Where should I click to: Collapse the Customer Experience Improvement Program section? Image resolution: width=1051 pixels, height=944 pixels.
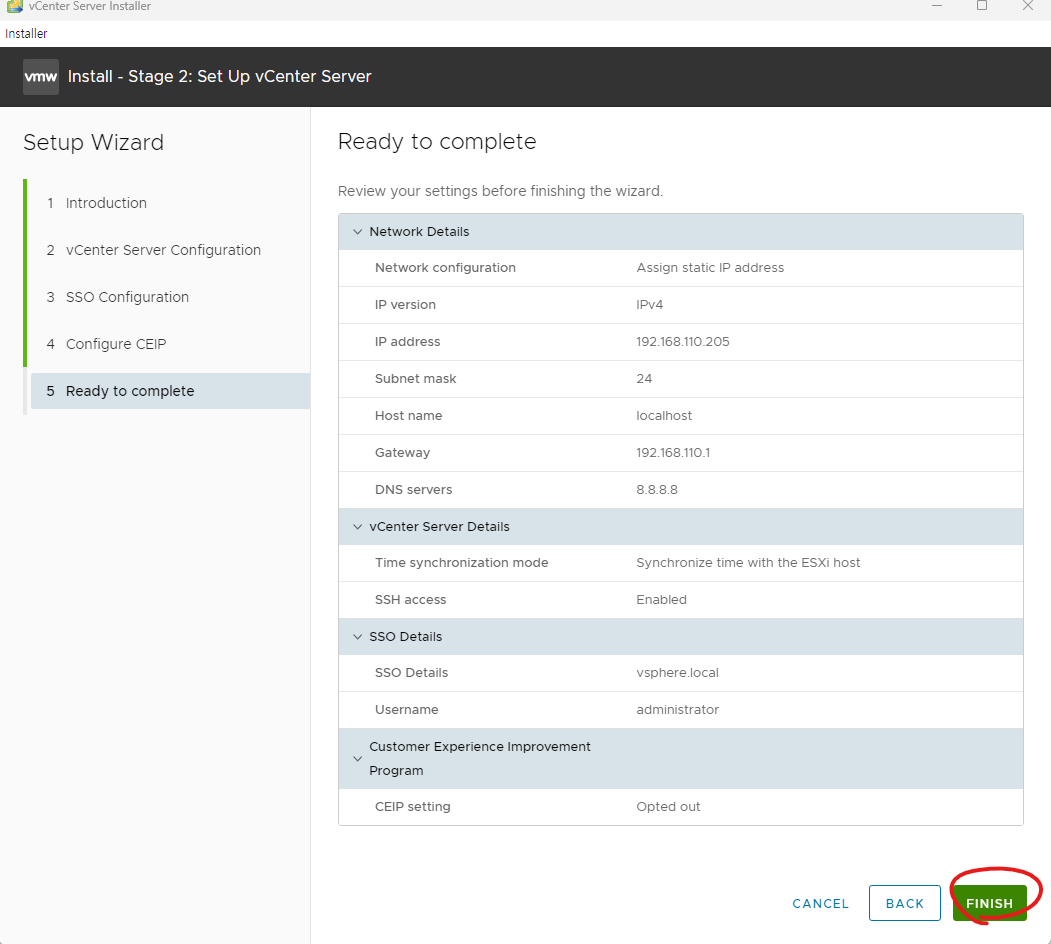[x=357, y=758]
